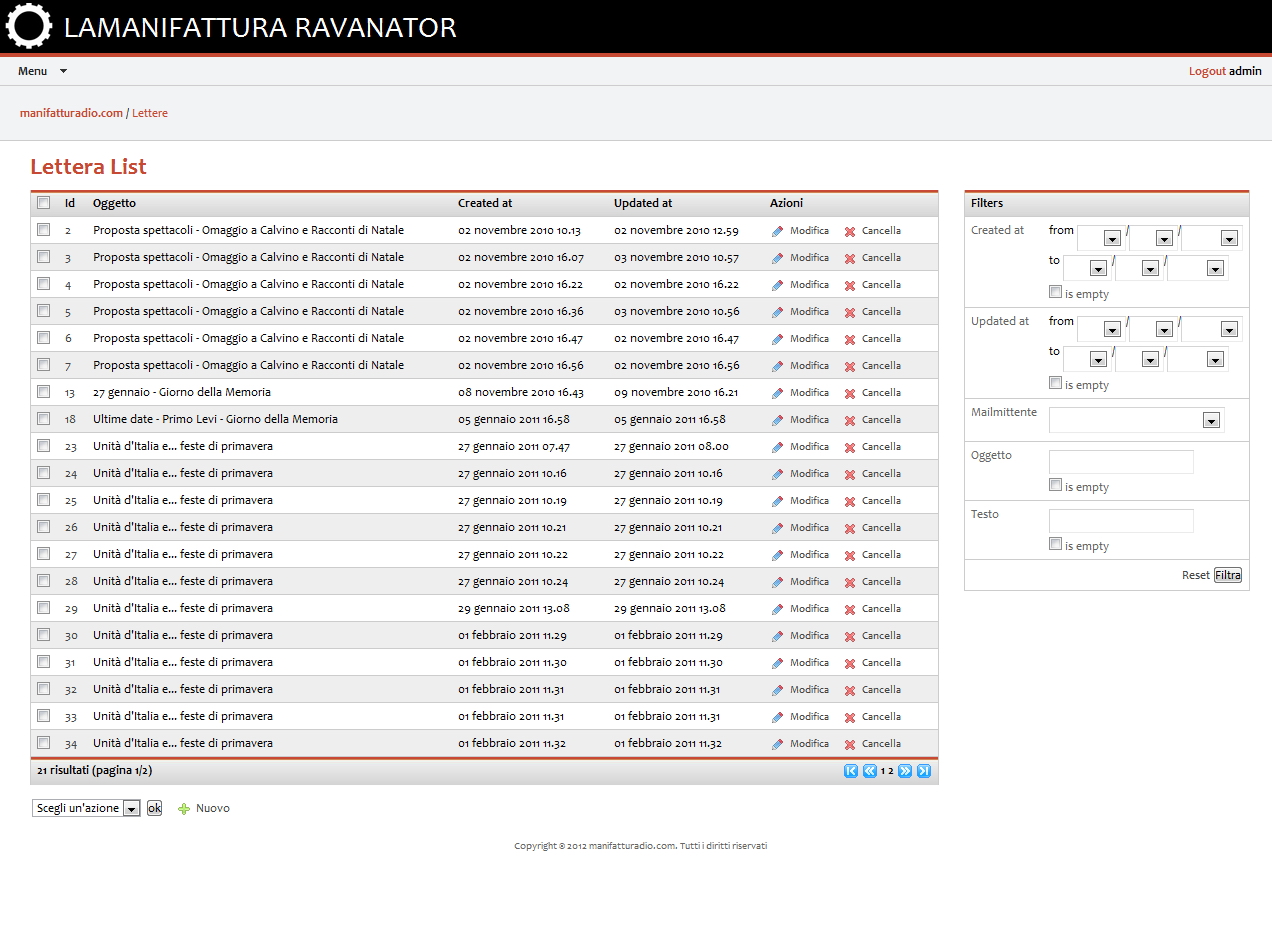
Task: Click the first-page navigation icon
Action: coord(851,770)
